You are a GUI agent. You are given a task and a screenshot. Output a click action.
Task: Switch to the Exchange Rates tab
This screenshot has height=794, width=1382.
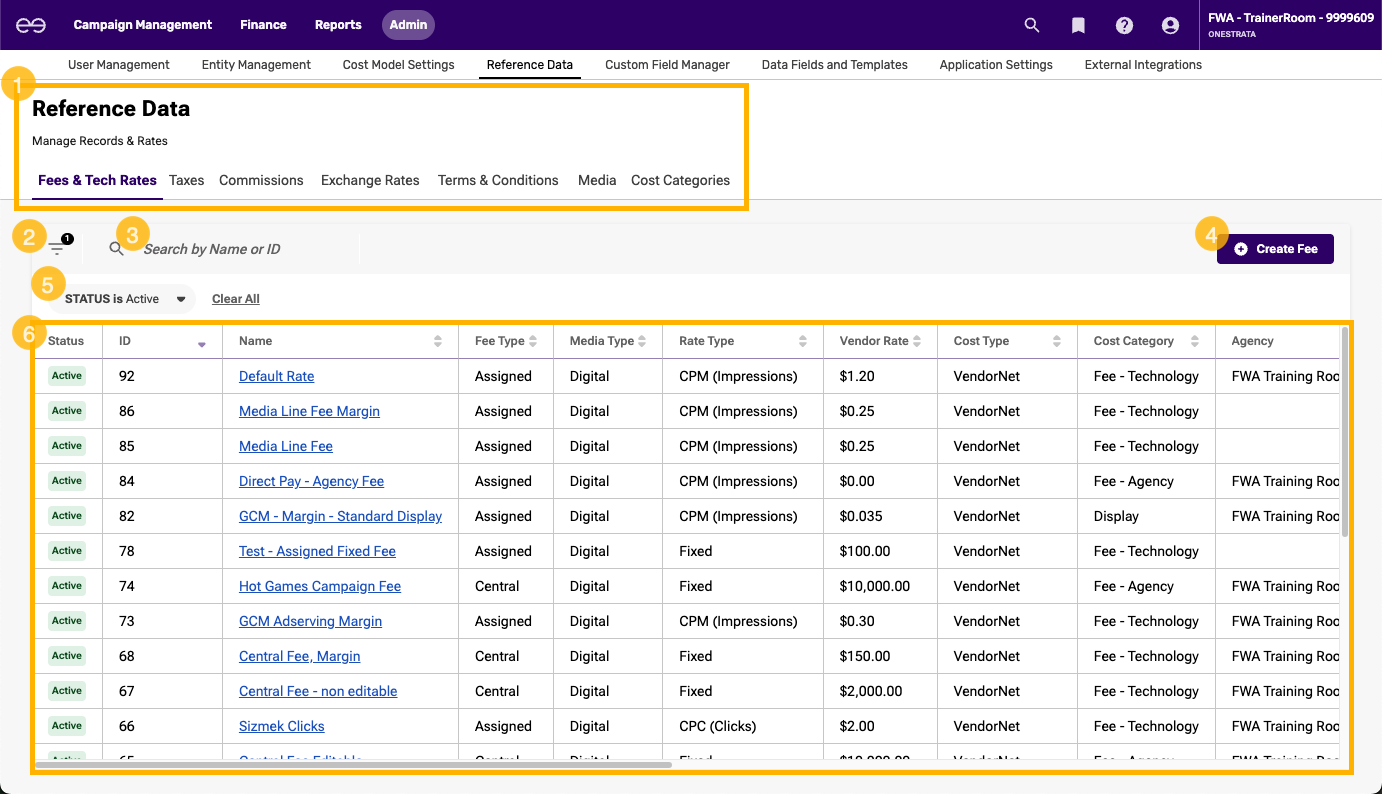pos(370,180)
